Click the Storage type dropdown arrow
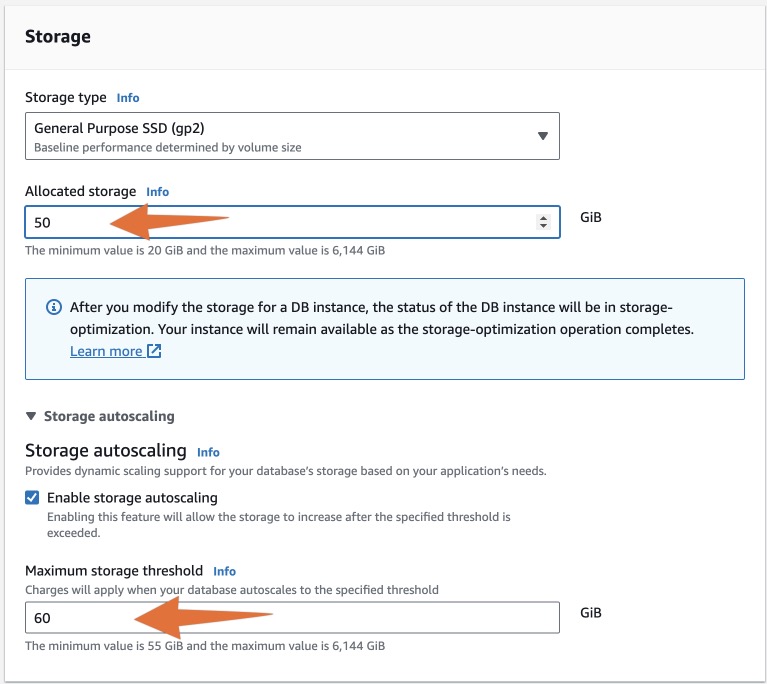The image size is (767, 684). (x=542, y=136)
